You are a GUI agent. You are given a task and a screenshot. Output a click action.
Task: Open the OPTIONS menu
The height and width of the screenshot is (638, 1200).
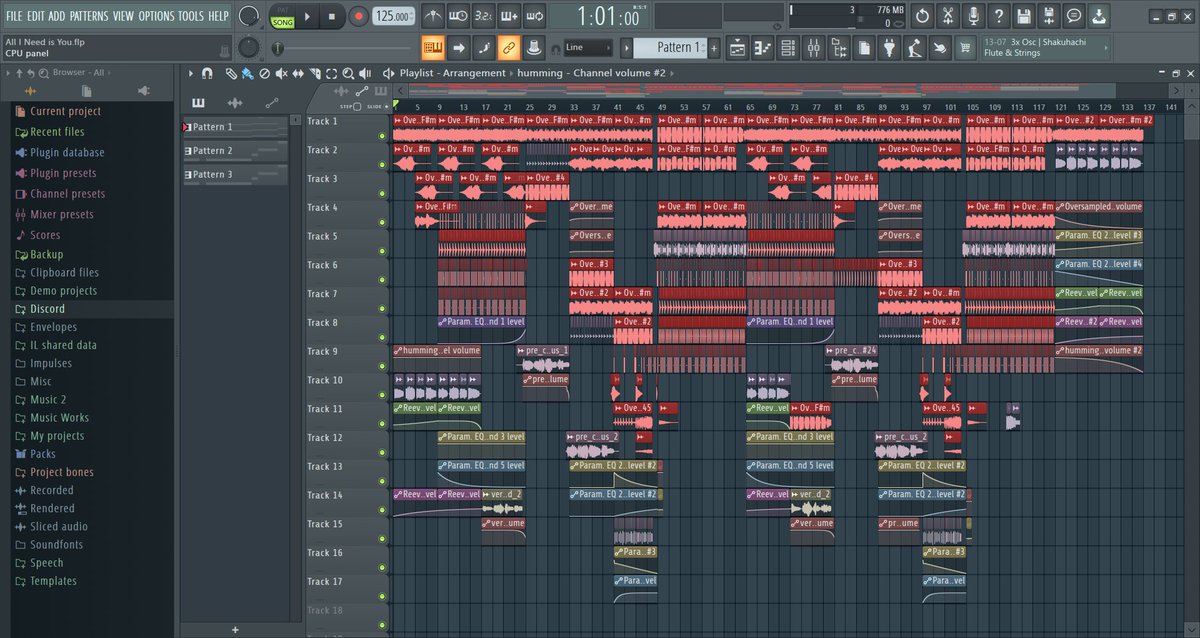[x=156, y=16]
